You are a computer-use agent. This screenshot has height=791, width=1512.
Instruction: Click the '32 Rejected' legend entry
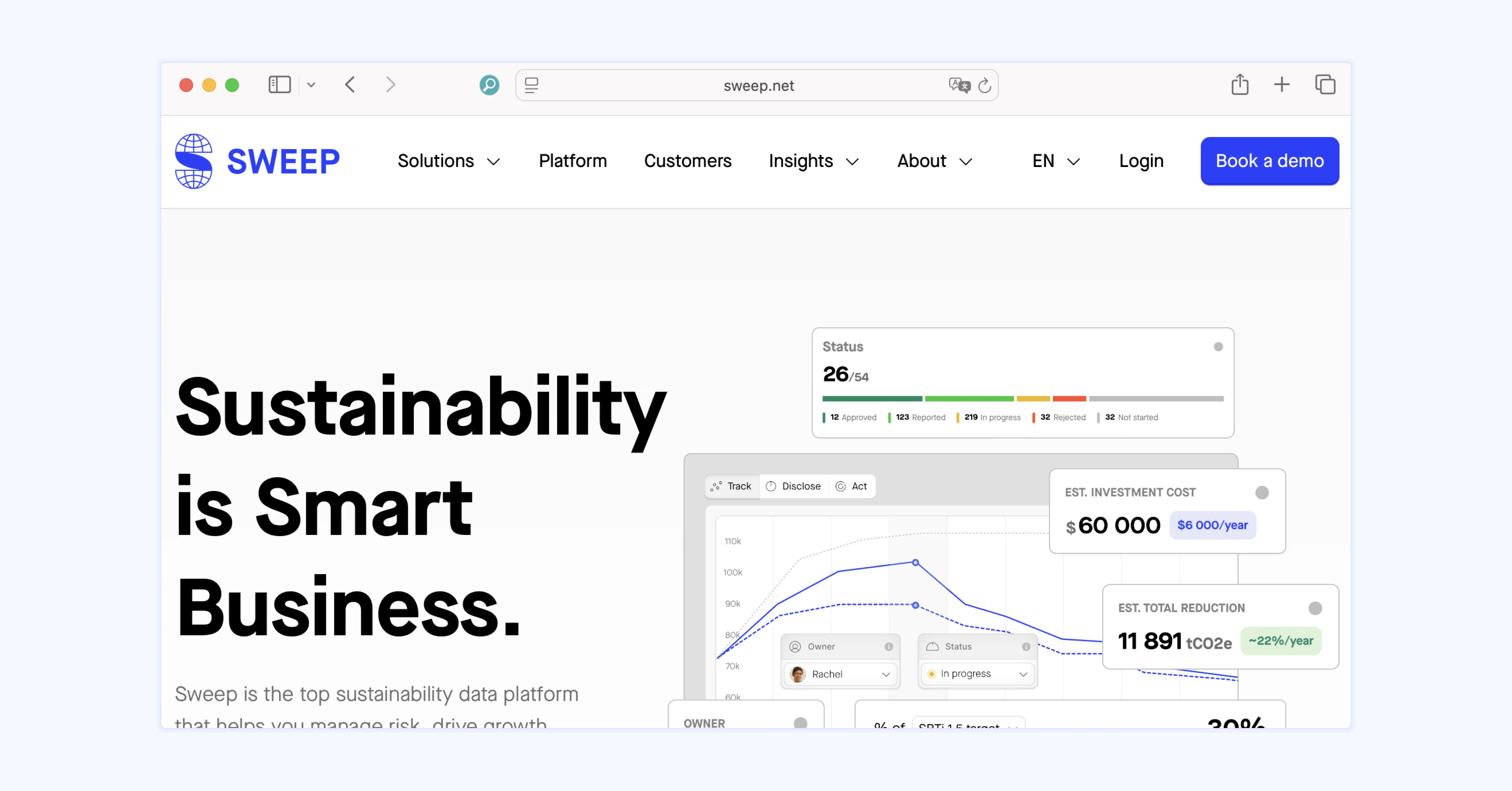[1059, 417]
